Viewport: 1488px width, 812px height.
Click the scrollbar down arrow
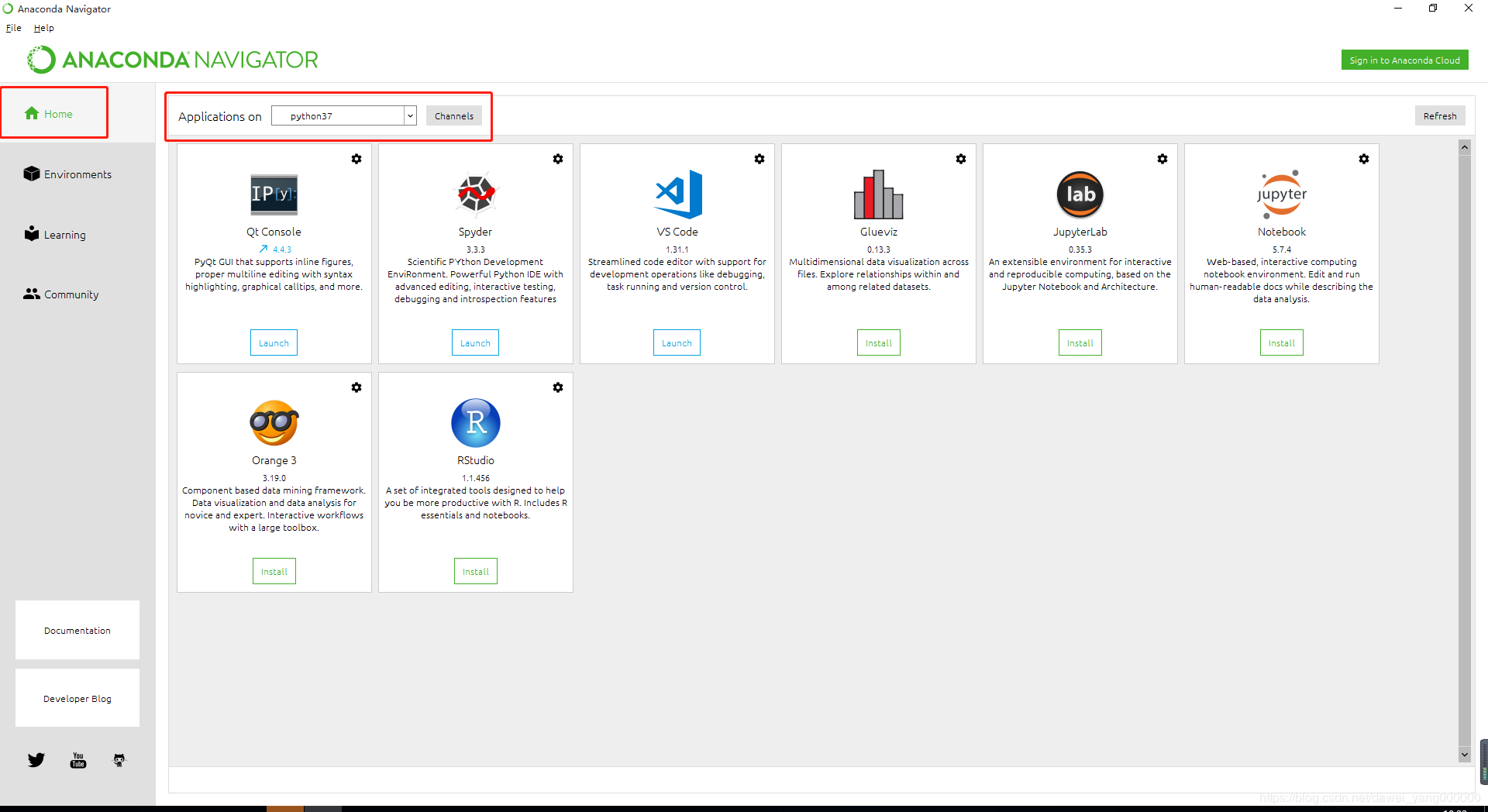coord(1465,754)
